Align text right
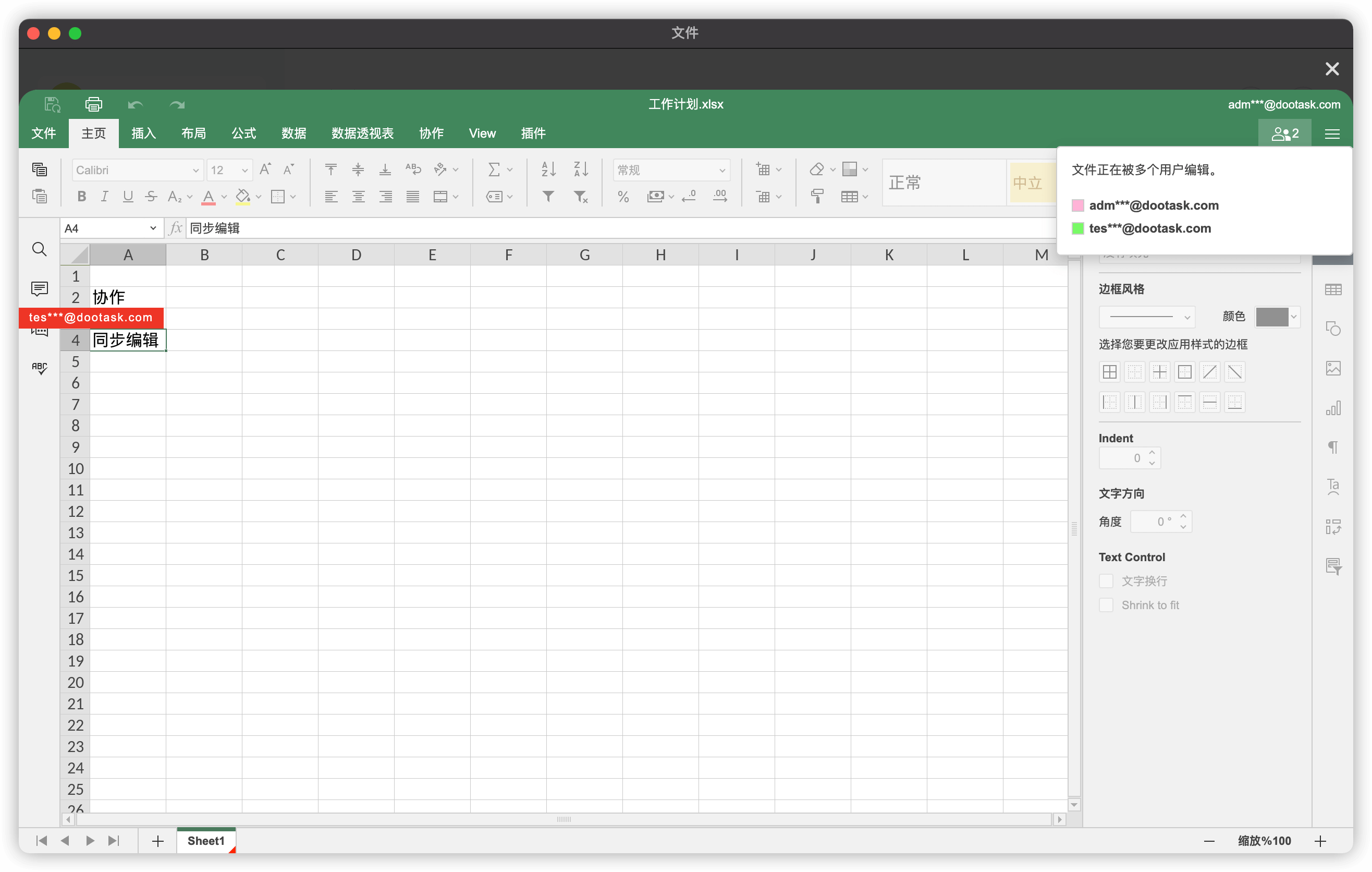Screen dimensions: 1372x872 click(x=385, y=197)
